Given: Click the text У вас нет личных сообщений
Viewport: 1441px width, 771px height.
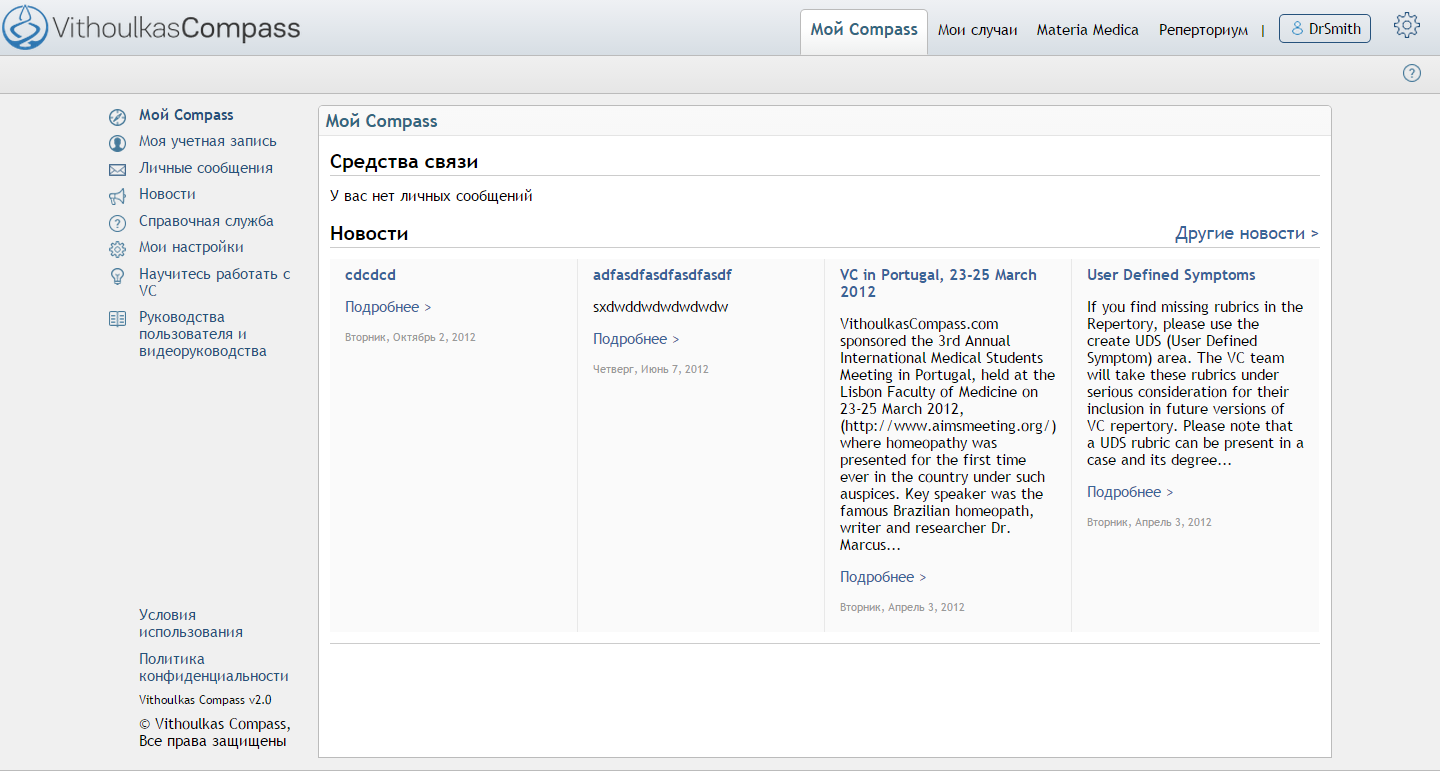Looking at the screenshot, I should pos(431,196).
